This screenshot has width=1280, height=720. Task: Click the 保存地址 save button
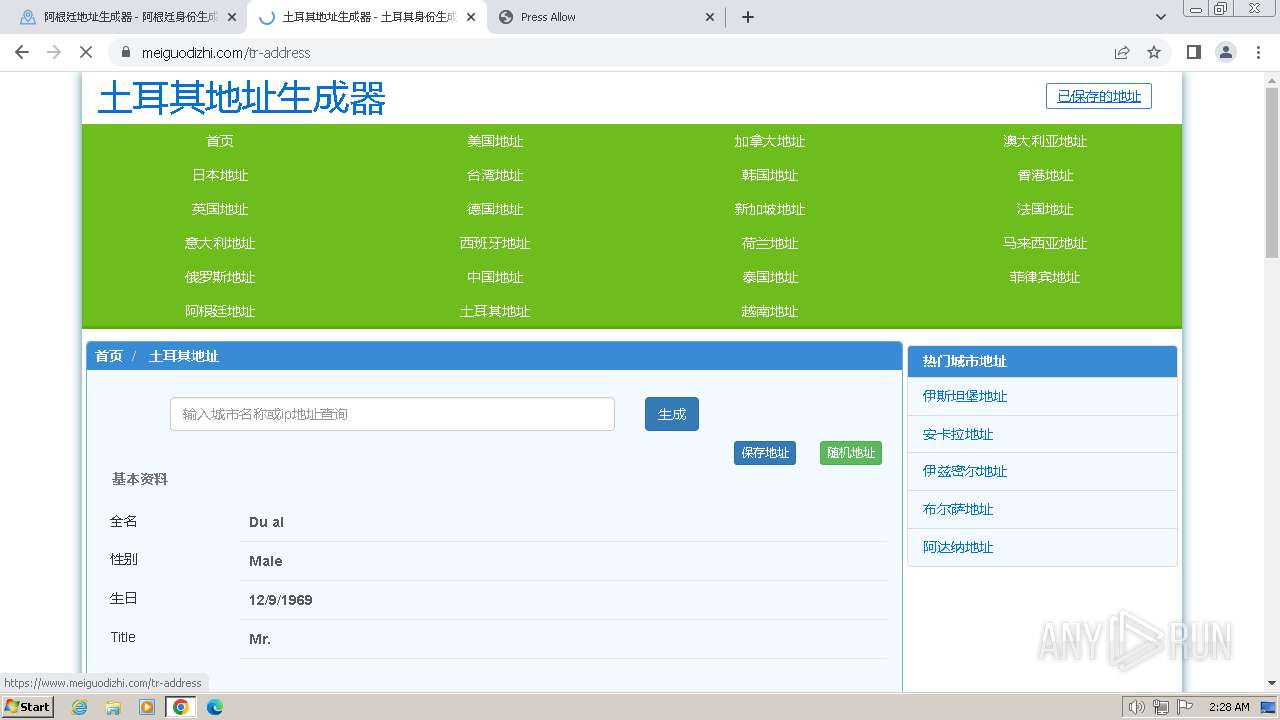(x=765, y=453)
